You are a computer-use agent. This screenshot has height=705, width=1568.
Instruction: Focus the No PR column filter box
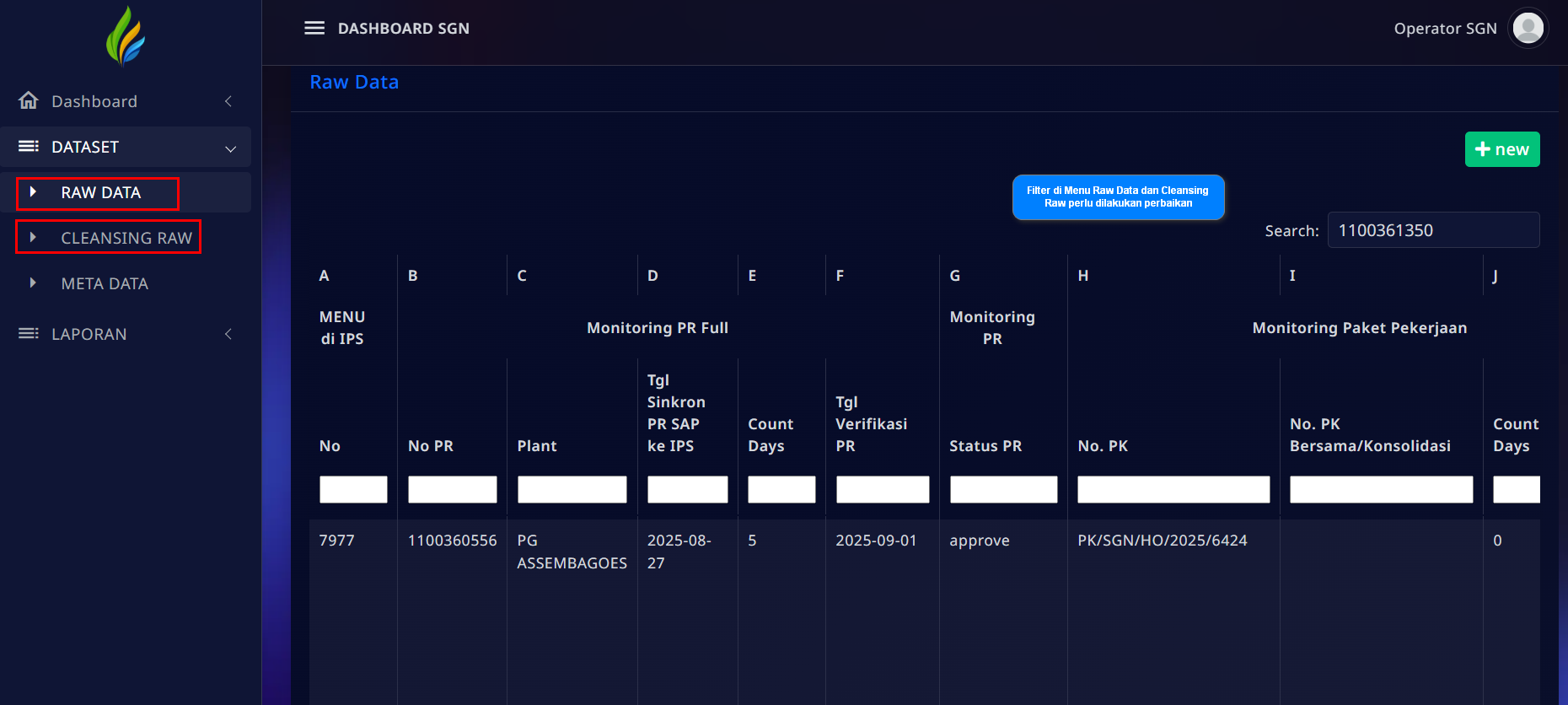(452, 489)
